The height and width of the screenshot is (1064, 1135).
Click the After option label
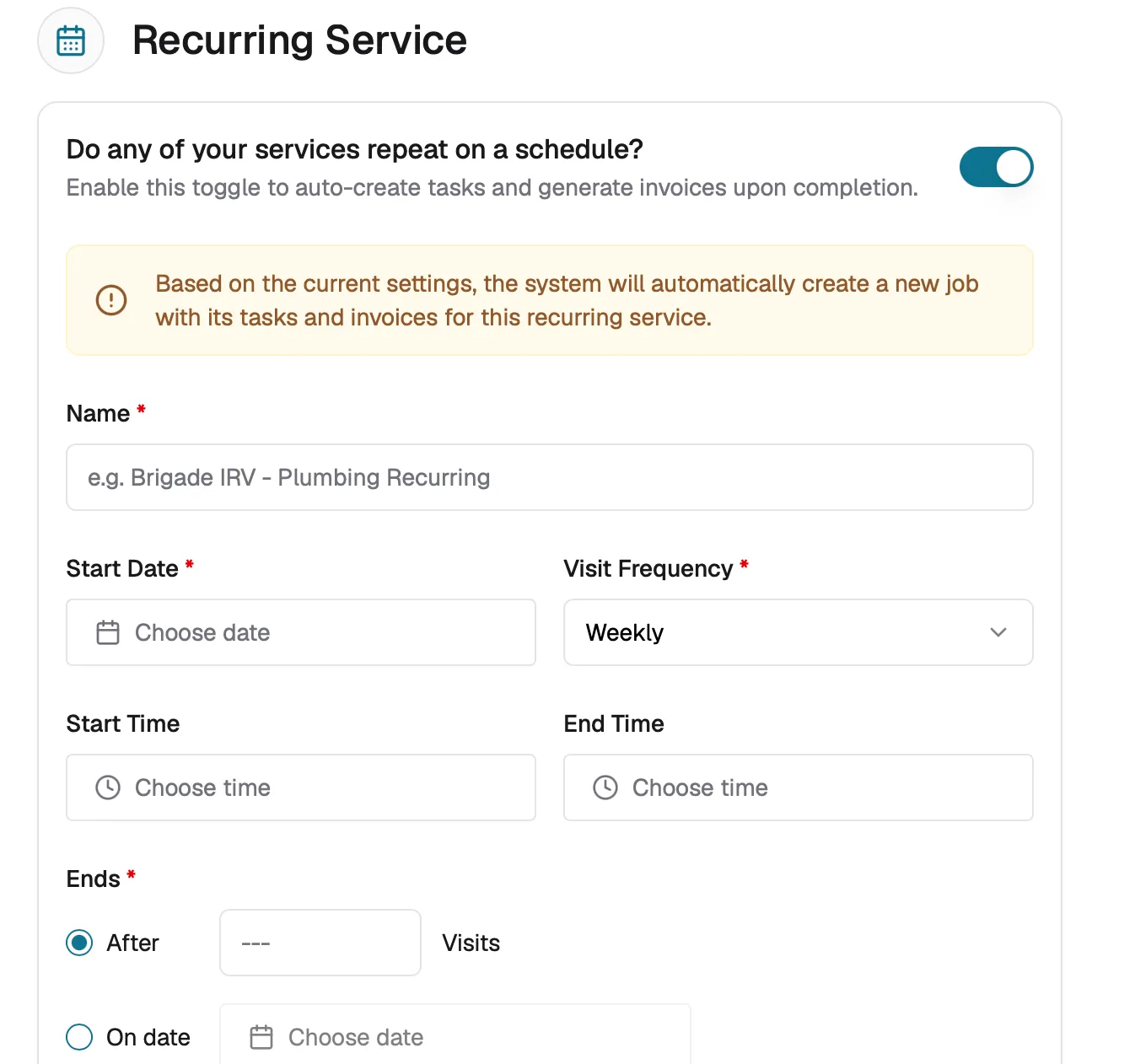click(x=133, y=943)
